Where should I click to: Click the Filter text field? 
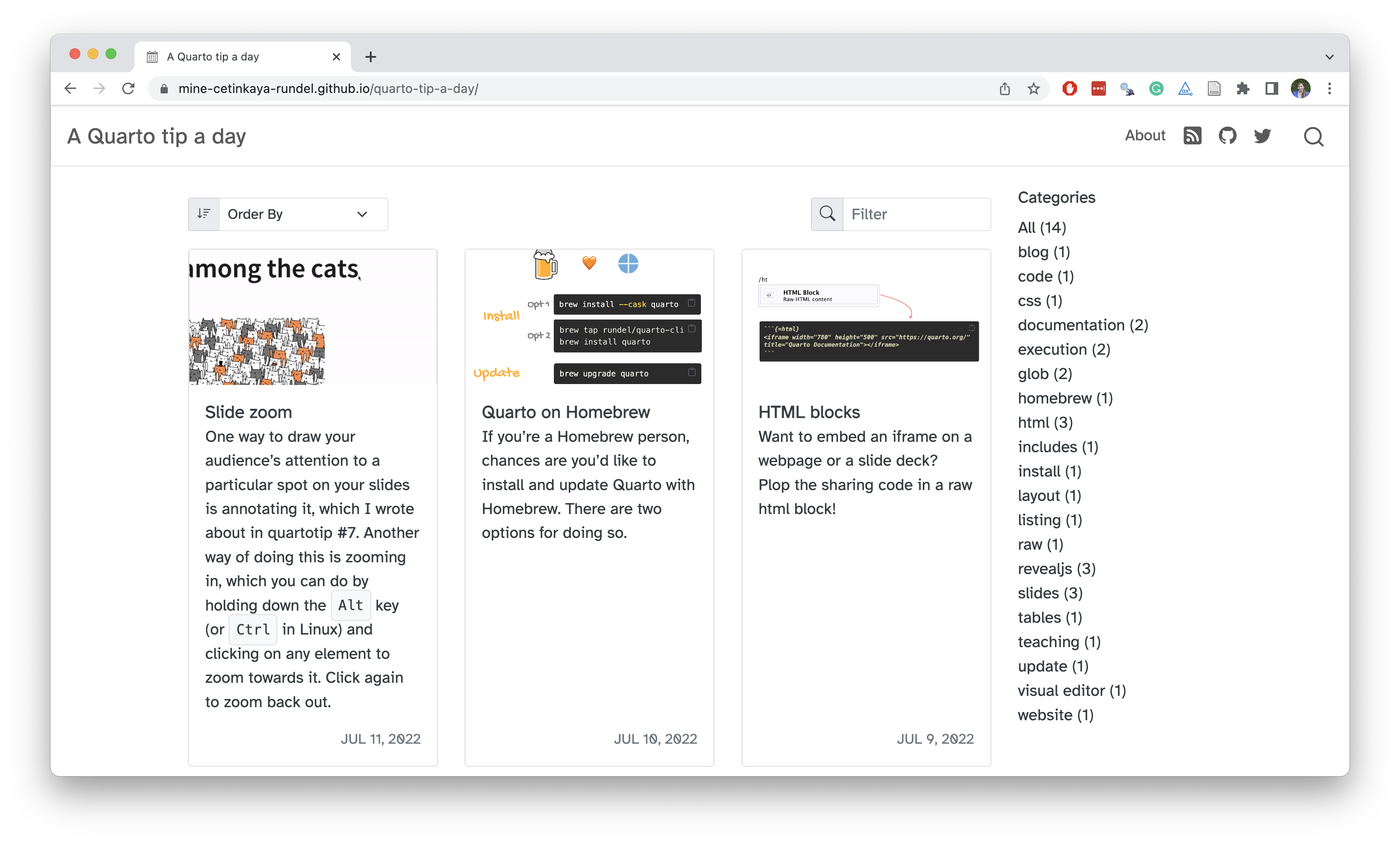[916, 214]
